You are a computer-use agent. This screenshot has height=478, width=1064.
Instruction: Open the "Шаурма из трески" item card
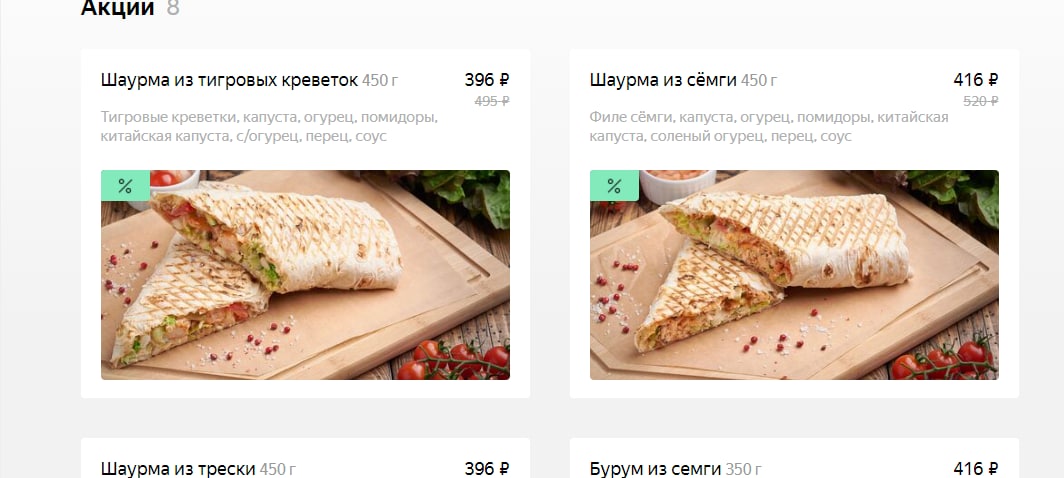click(x=305, y=458)
